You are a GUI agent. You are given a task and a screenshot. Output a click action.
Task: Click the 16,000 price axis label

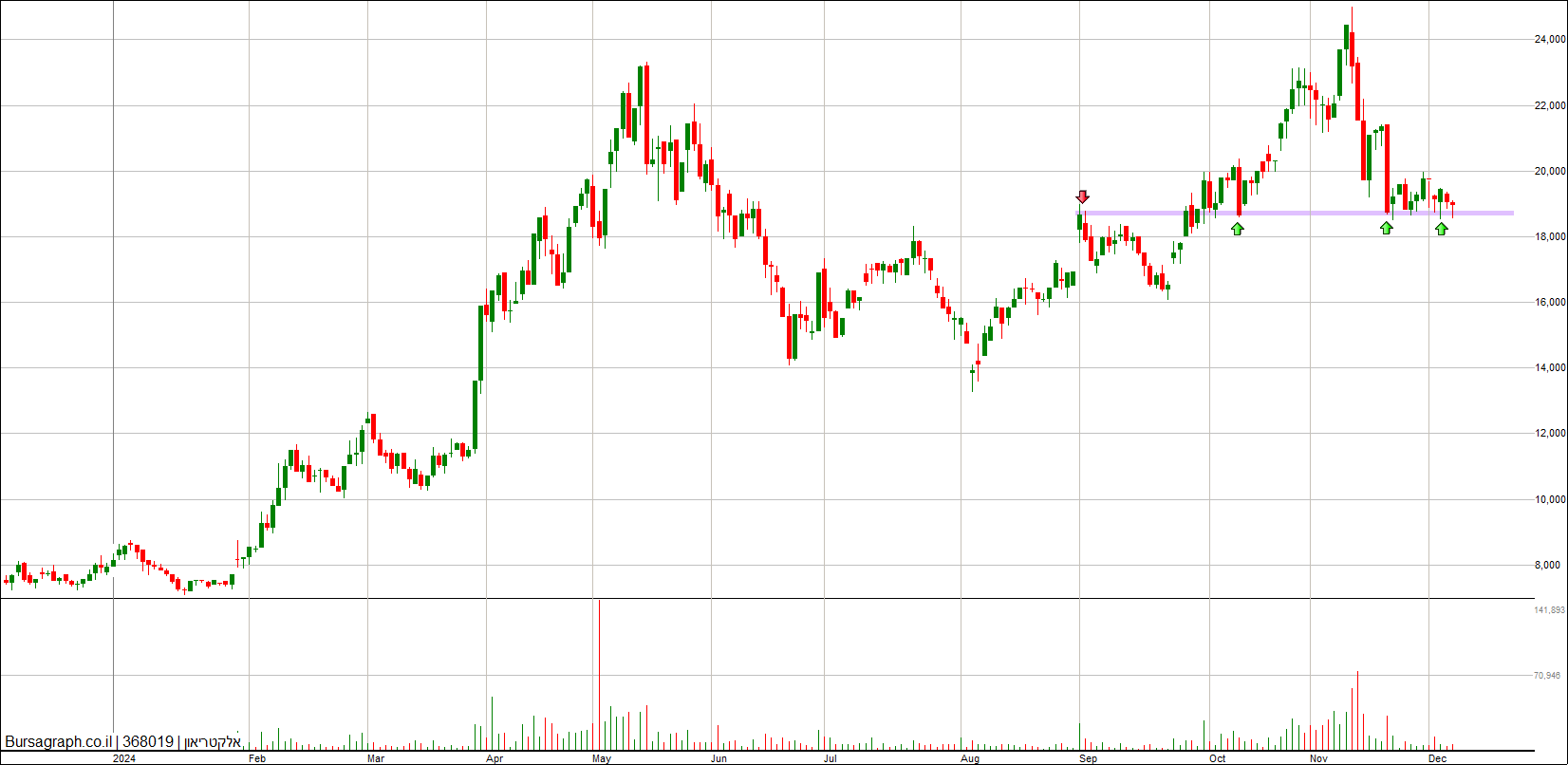1550,303
